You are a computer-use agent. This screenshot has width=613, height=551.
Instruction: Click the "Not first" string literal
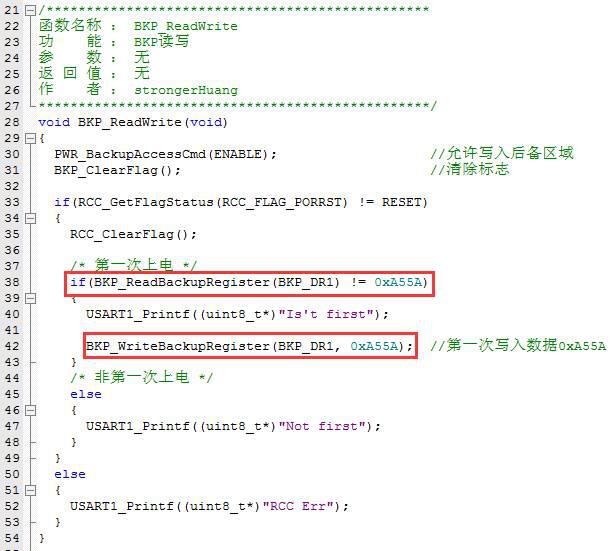click(x=323, y=426)
